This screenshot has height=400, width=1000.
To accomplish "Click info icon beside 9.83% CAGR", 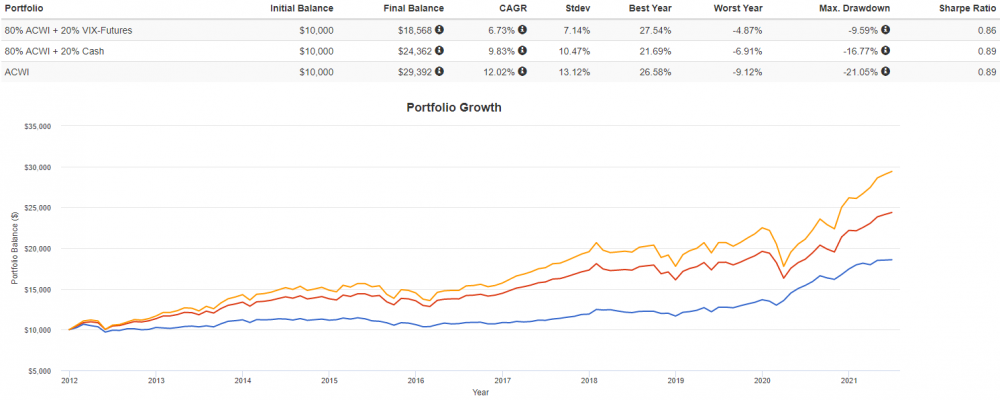I will [522, 51].
